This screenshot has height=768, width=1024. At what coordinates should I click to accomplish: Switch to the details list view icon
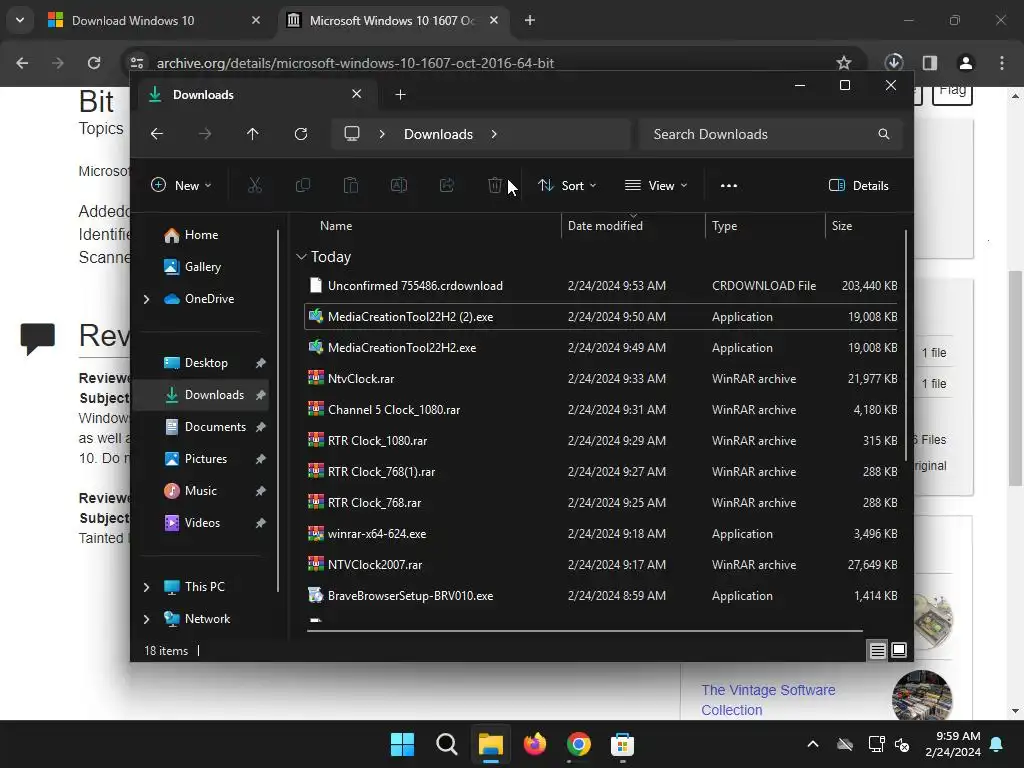coord(877,650)
